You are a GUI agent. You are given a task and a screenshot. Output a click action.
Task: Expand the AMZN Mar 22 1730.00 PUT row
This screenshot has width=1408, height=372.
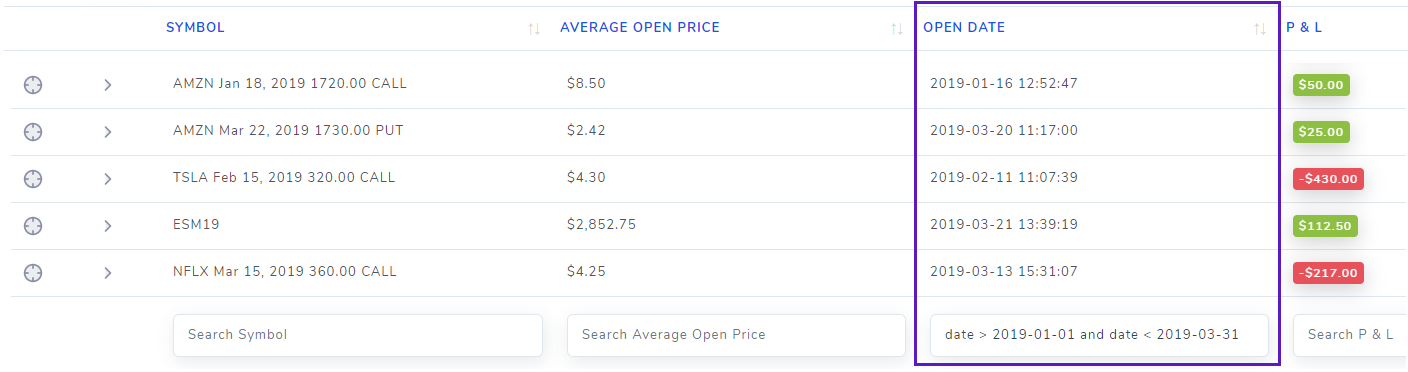(x=107, y=132)
